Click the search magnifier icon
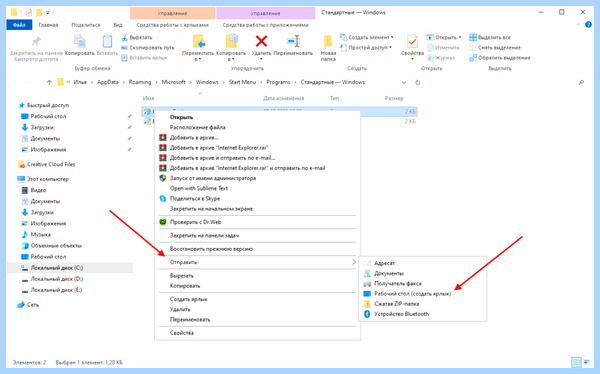This screenshot has width=600, height=374. click(581, 82)
